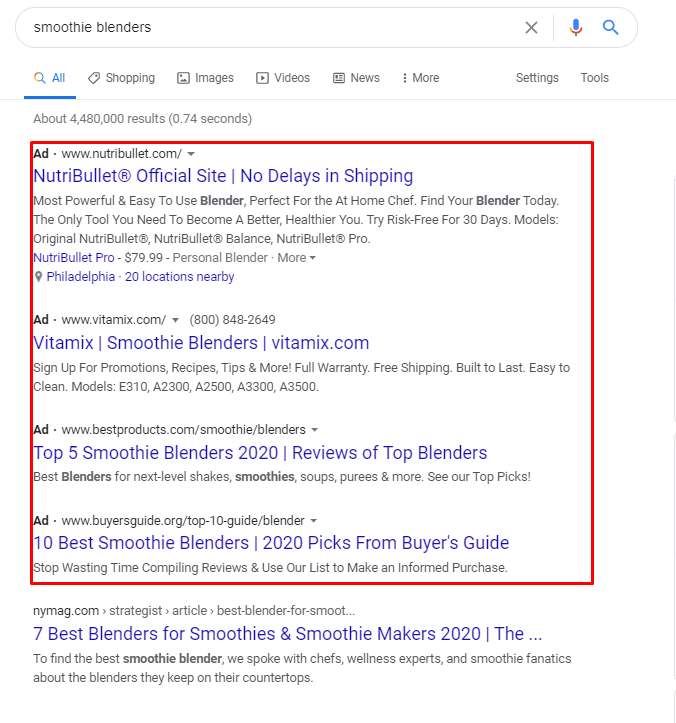Open the dropdown arrow after bestproducts.com URL
The width and height of the screenshot is (676, 723).
315,430
